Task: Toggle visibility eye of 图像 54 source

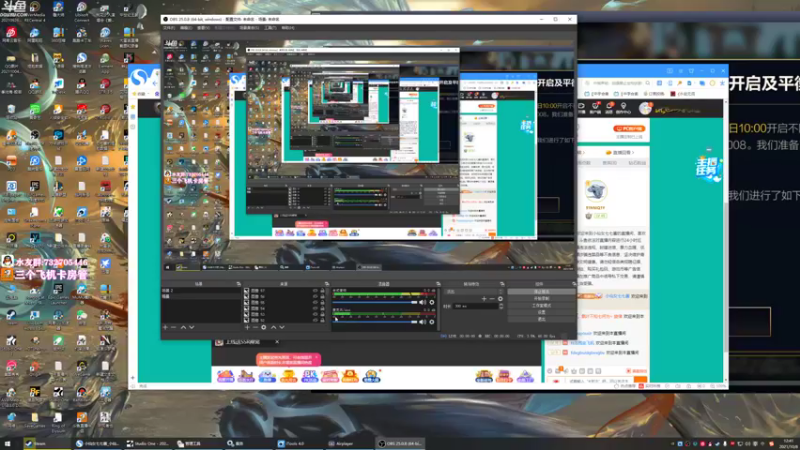Action: coord(315,308)
